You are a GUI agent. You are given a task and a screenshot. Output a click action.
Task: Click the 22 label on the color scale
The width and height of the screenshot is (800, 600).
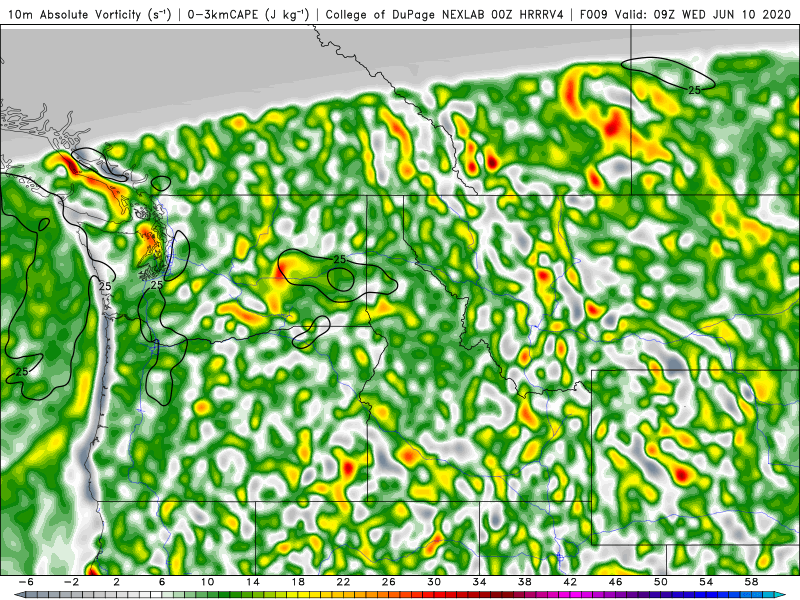point(343,582)
